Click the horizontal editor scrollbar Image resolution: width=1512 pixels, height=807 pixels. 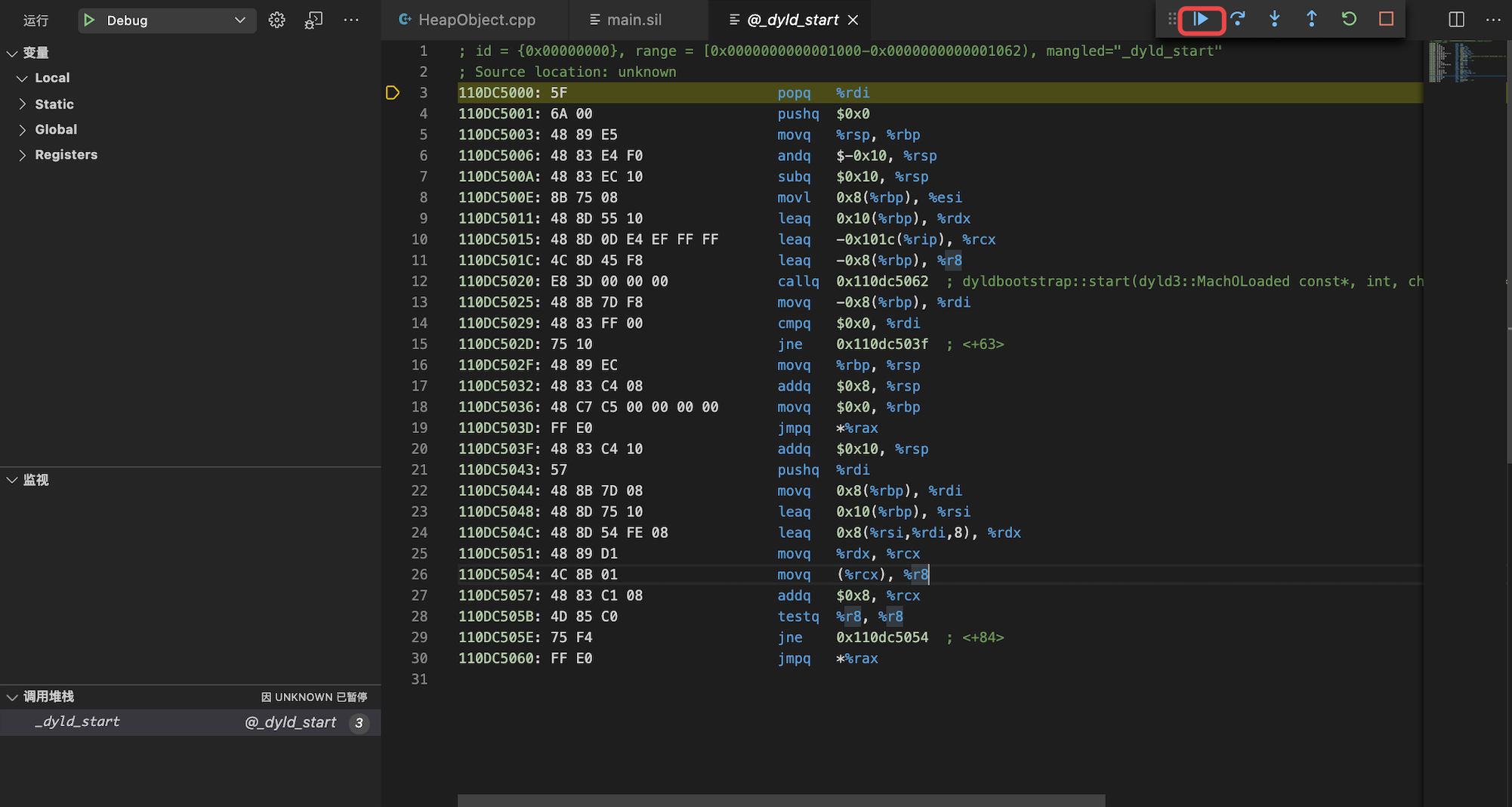click(x=781, y=800)
